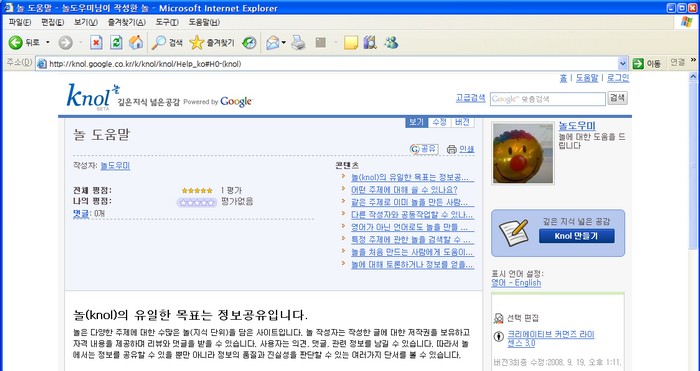Open the 고급검색 link
Image resolution: width=700 pixels, height=371 pixels.
pyautogui.click(x=471, y=98)
